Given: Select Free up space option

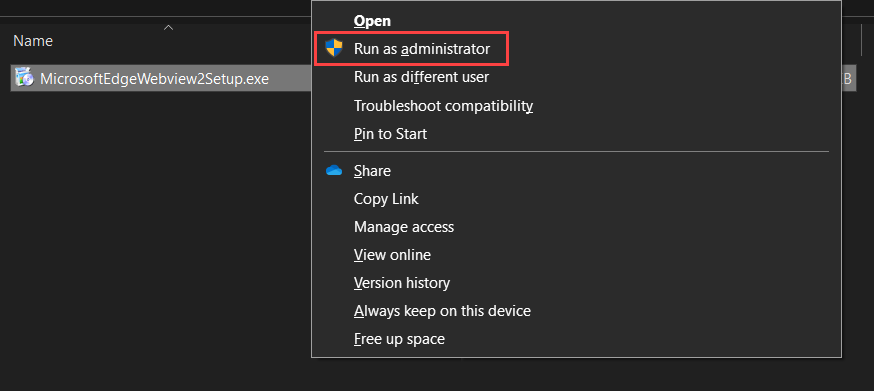Looking at the screenshot, I should click(399, 339).
